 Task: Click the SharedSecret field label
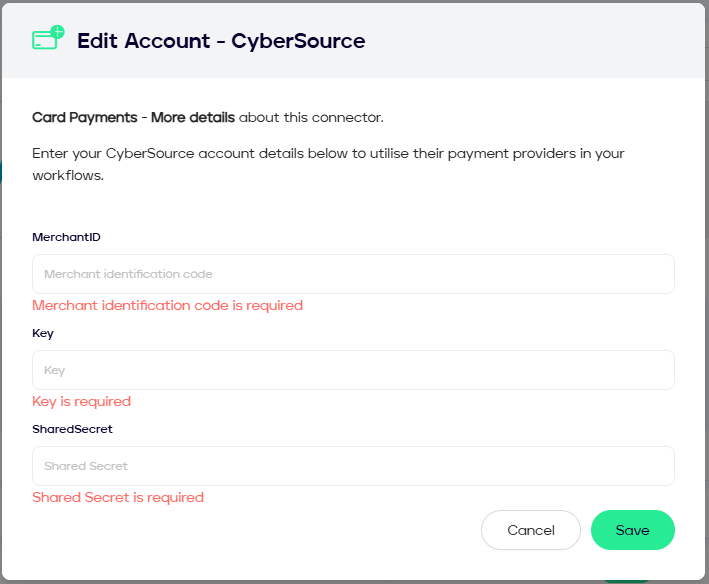(x=72, y=429)
